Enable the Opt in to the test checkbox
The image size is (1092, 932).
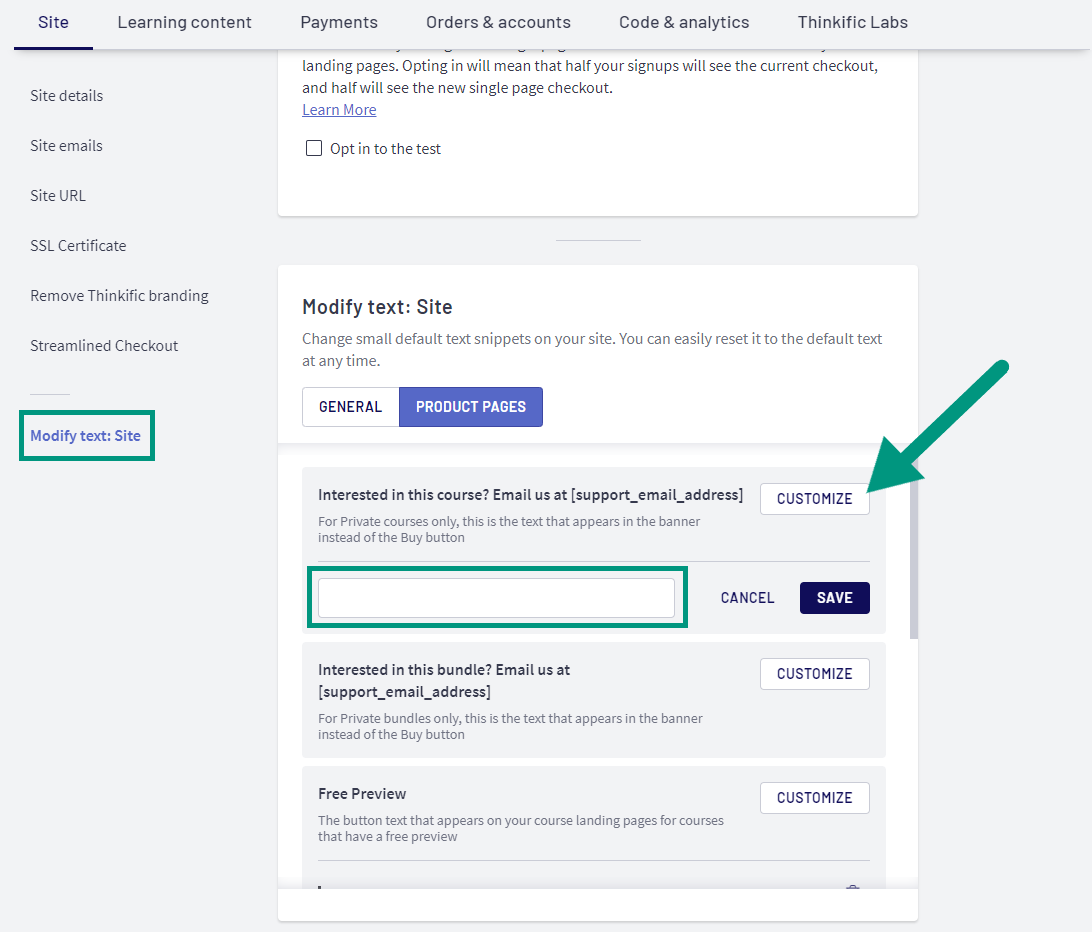click(x=314, y=147)
